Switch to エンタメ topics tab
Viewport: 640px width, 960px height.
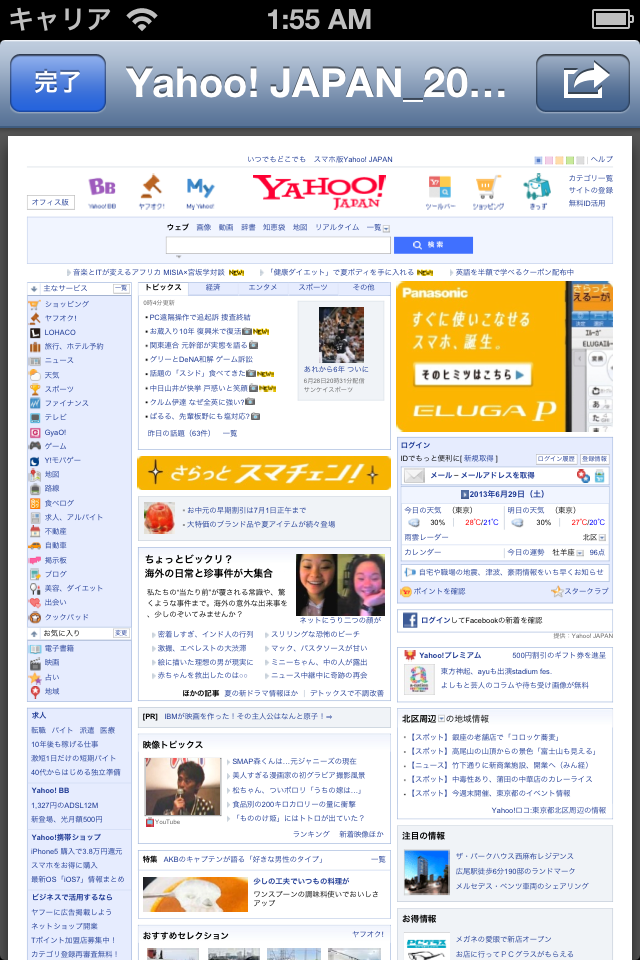pyautogui.click(x=262, y=287)
